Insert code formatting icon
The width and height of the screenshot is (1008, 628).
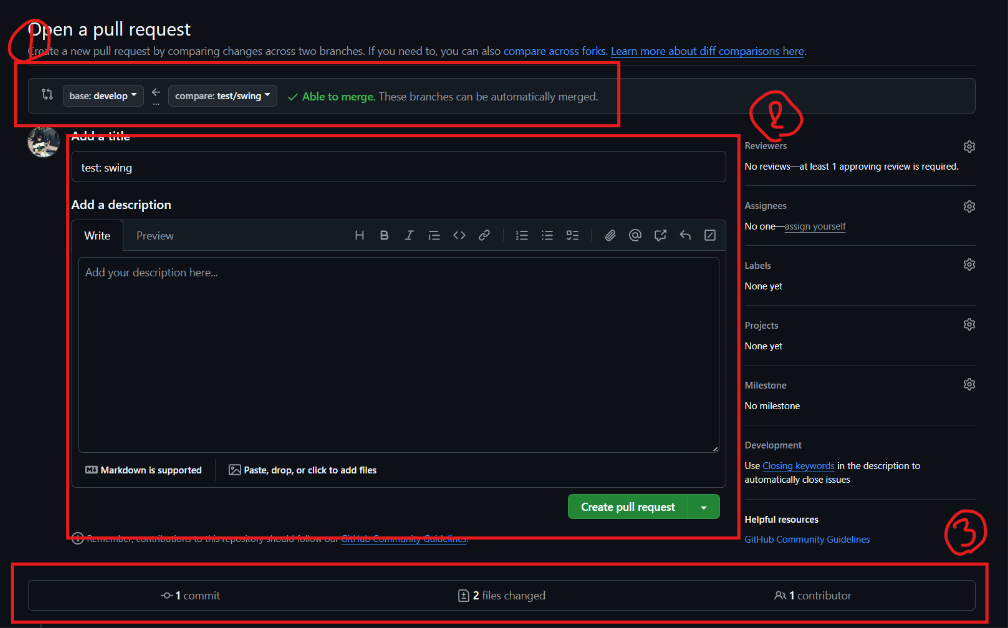point(459,235)
